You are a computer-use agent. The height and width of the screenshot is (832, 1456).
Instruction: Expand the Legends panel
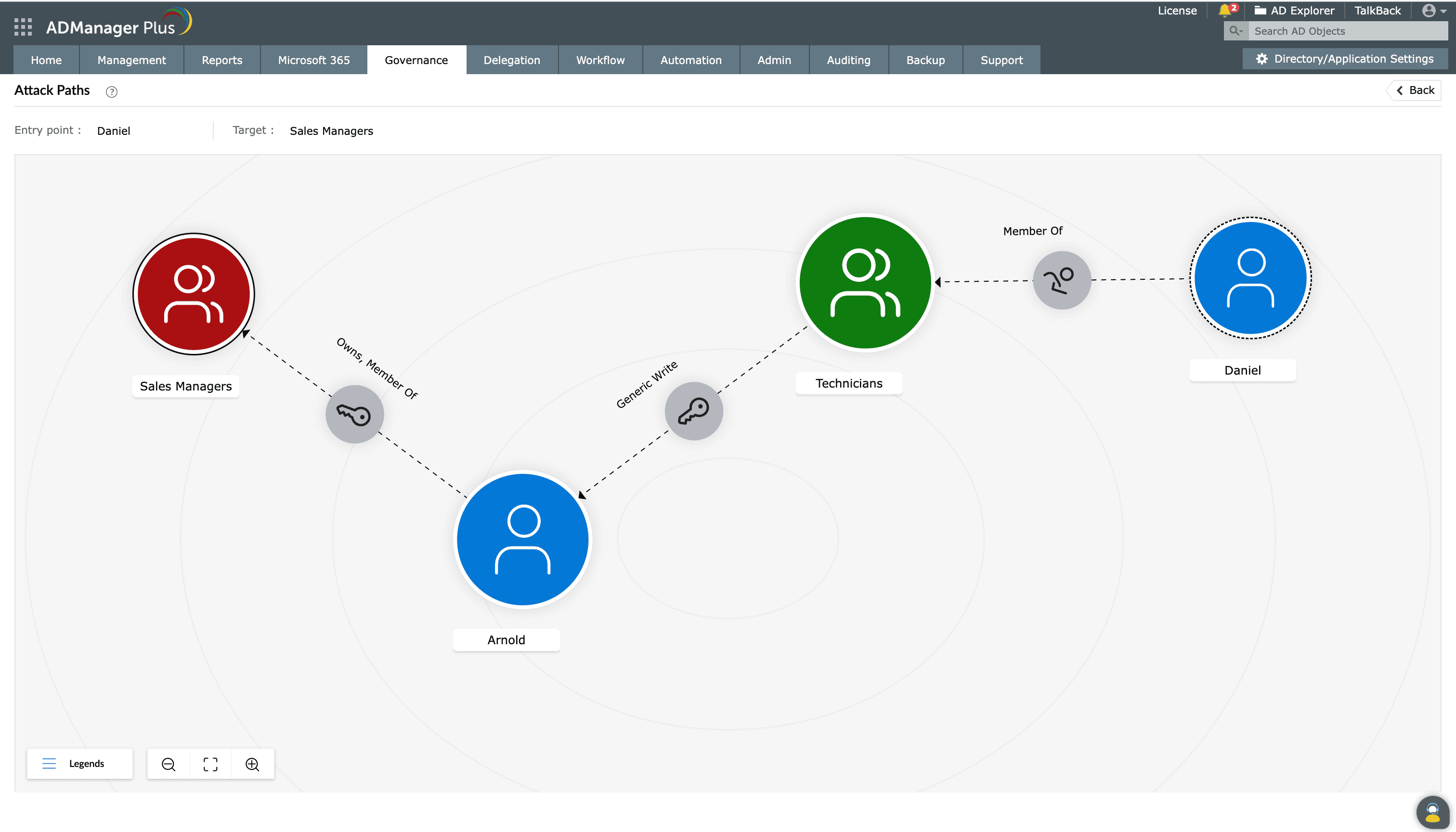point(79,764)
